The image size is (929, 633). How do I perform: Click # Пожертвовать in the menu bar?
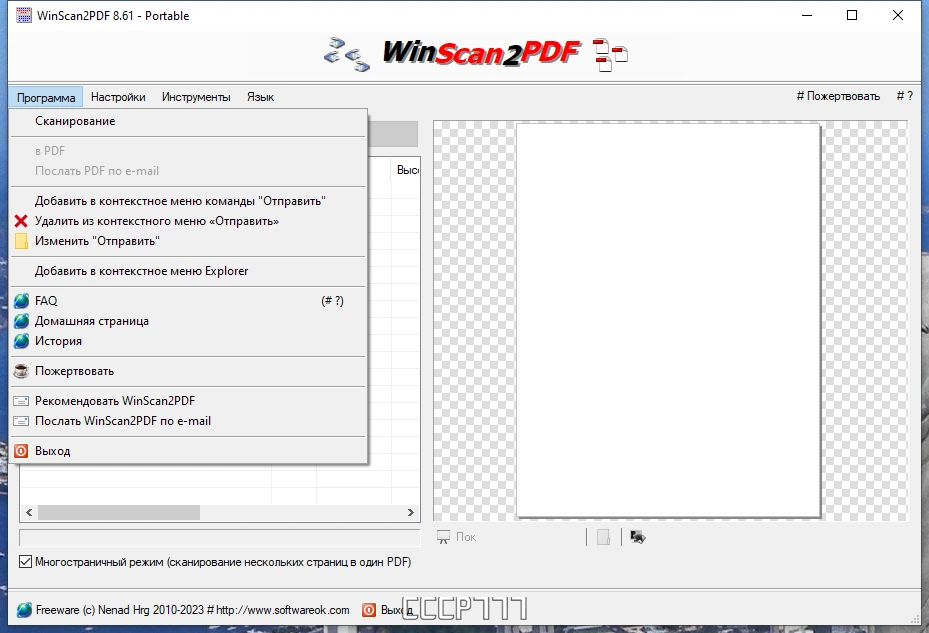click(x=838, y=96)
